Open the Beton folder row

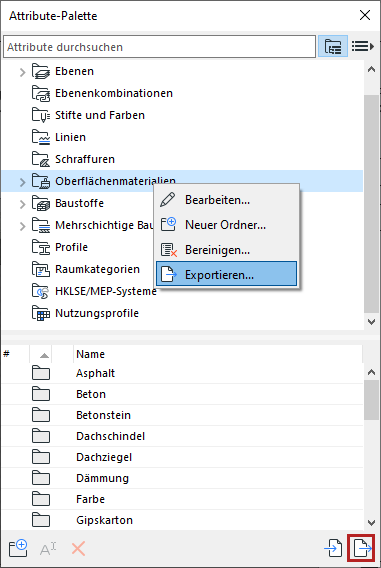coord(182,394)
